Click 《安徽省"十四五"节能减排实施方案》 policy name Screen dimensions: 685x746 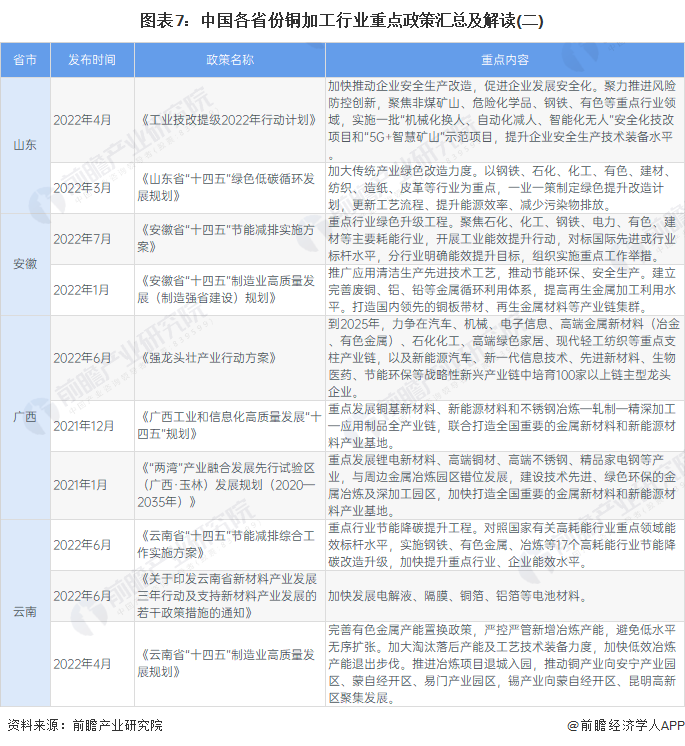tap(226, 238)
